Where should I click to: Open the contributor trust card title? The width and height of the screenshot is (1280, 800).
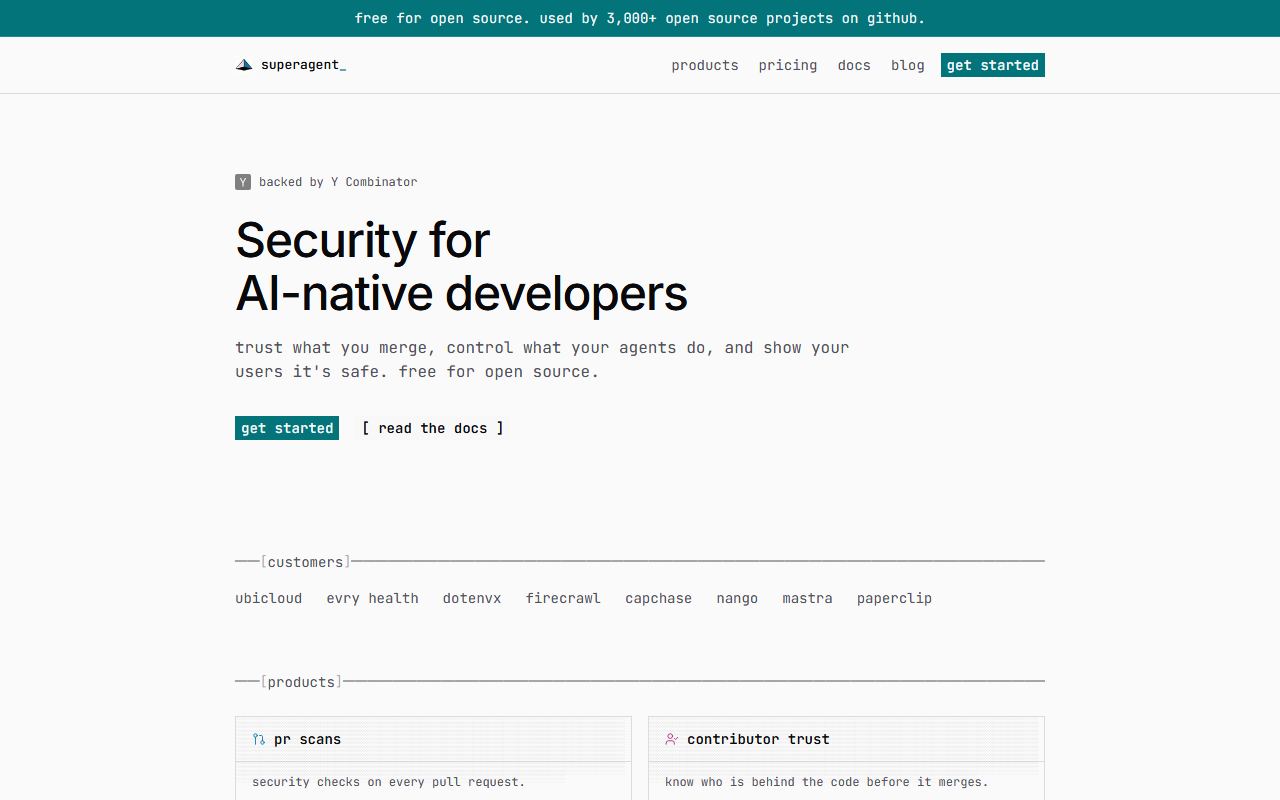click(758, 739)
